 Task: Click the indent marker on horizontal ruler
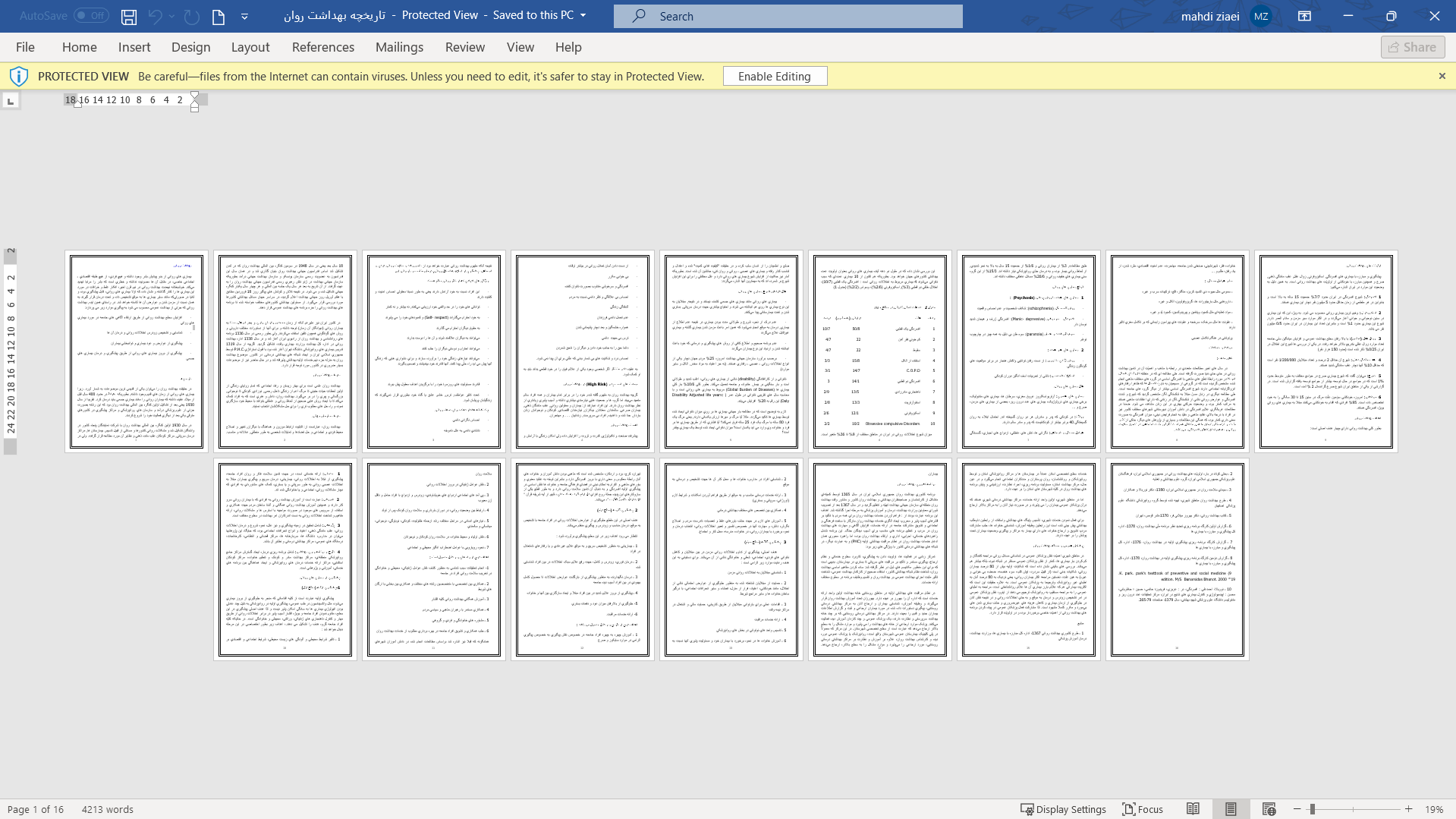(194, 101)
